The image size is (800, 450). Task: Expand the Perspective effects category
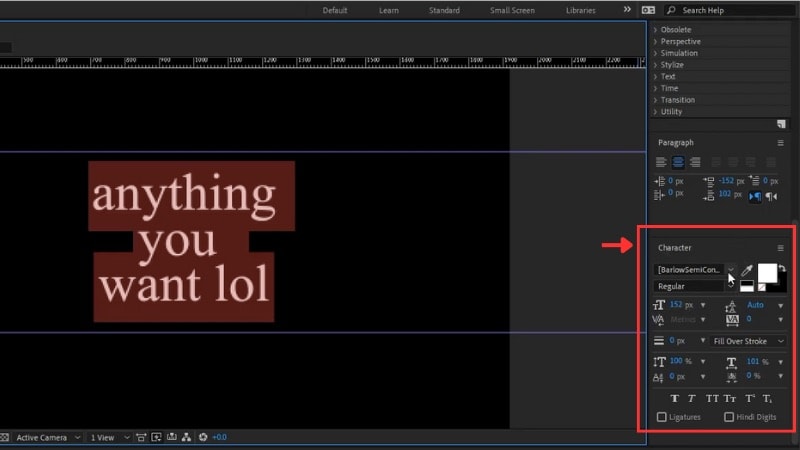click(x=655, y=41)
